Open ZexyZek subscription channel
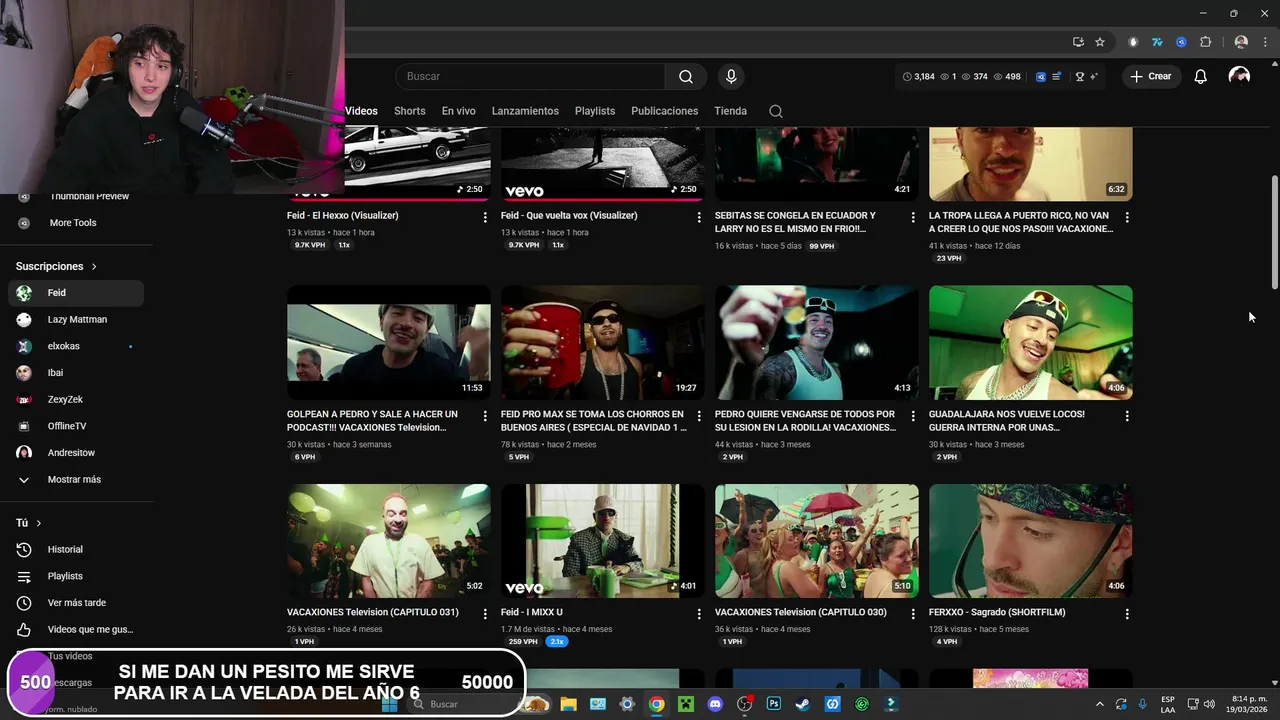Viewport: 1280px width, 720px height. point(76,399)
